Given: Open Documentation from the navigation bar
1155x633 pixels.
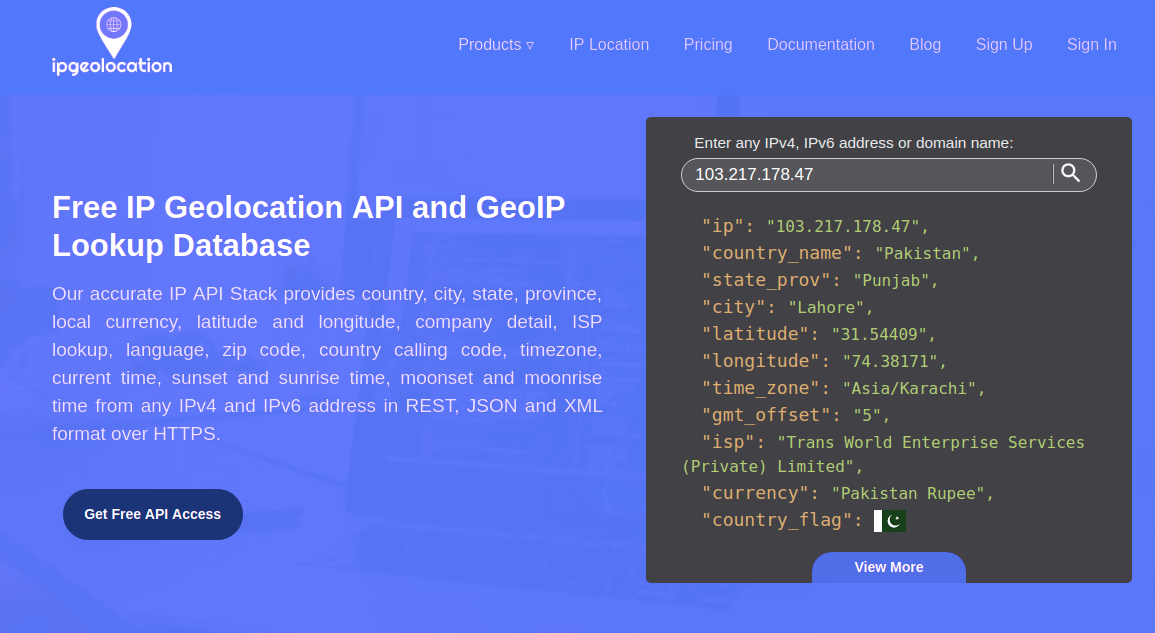Looking at the screenshot, I should coord(820,45).
